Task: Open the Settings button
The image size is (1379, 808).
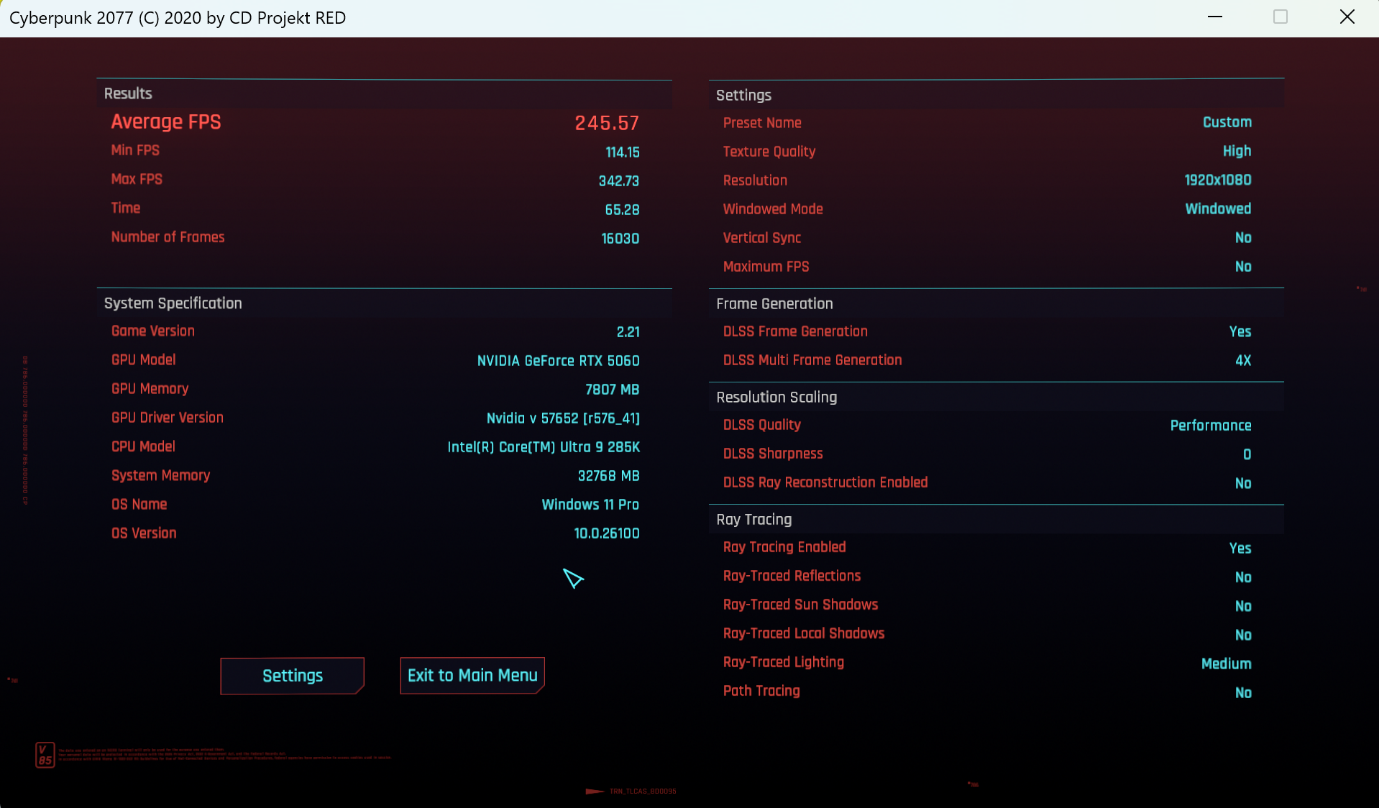Action: (292, 676)
